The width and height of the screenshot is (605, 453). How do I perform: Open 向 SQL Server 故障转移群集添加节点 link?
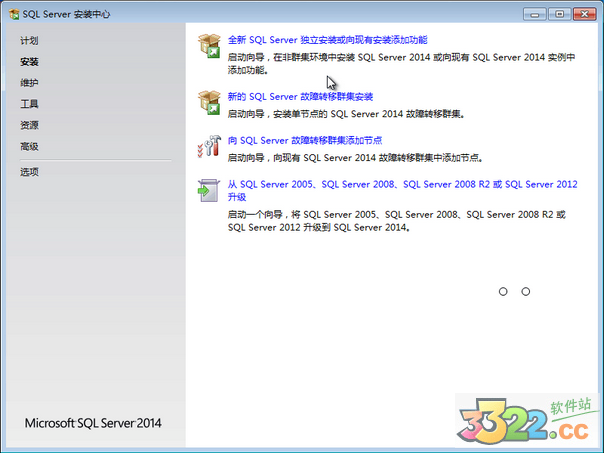click(x=305, y=140)
